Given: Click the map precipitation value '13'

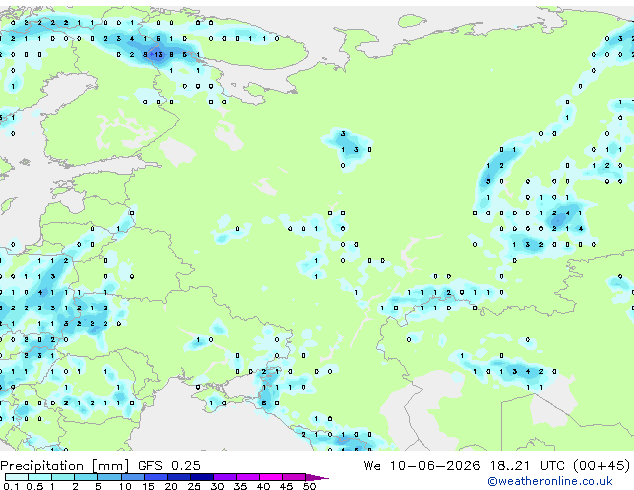Looking at the screenshot, I should coord(158,54).
